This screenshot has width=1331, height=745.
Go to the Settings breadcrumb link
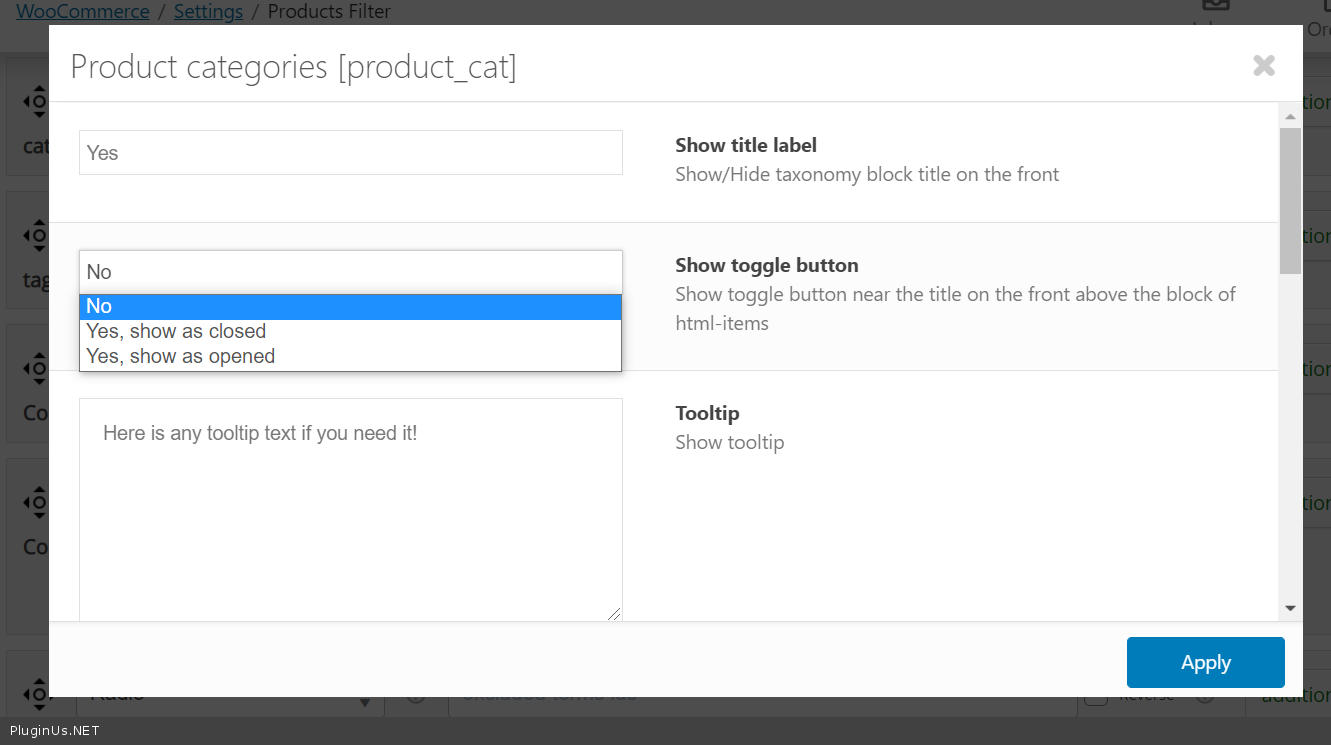208,12
